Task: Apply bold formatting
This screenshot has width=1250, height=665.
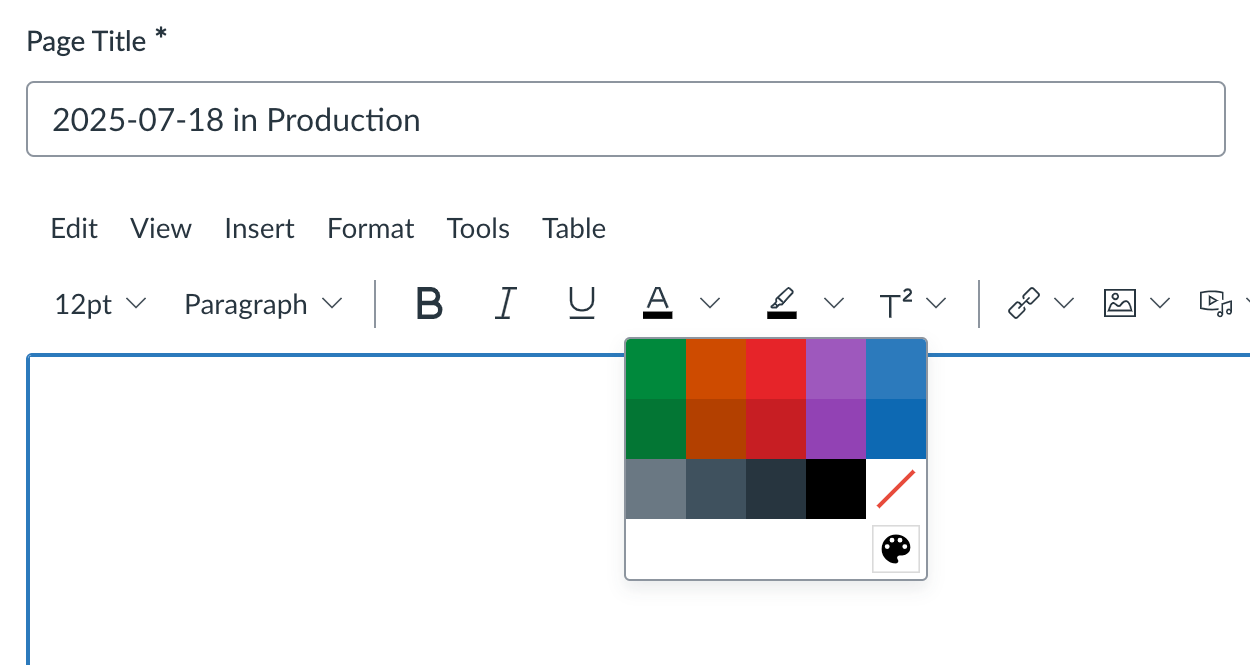Action: [x=428, y=304]
